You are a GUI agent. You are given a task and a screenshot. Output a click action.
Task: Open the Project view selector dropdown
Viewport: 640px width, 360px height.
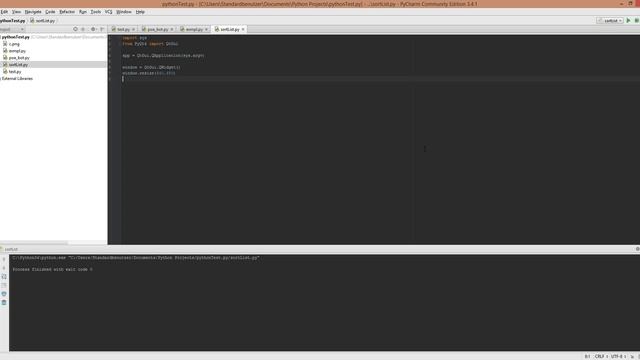coord(12,29)
